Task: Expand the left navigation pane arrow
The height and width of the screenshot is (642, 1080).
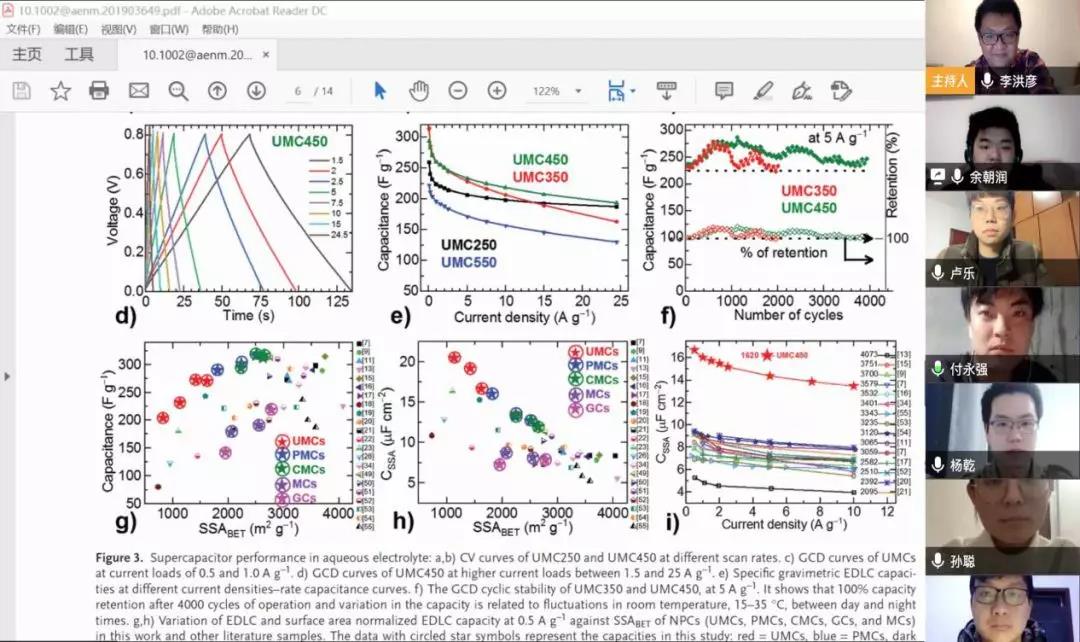Action: click(x=8, y=376)
